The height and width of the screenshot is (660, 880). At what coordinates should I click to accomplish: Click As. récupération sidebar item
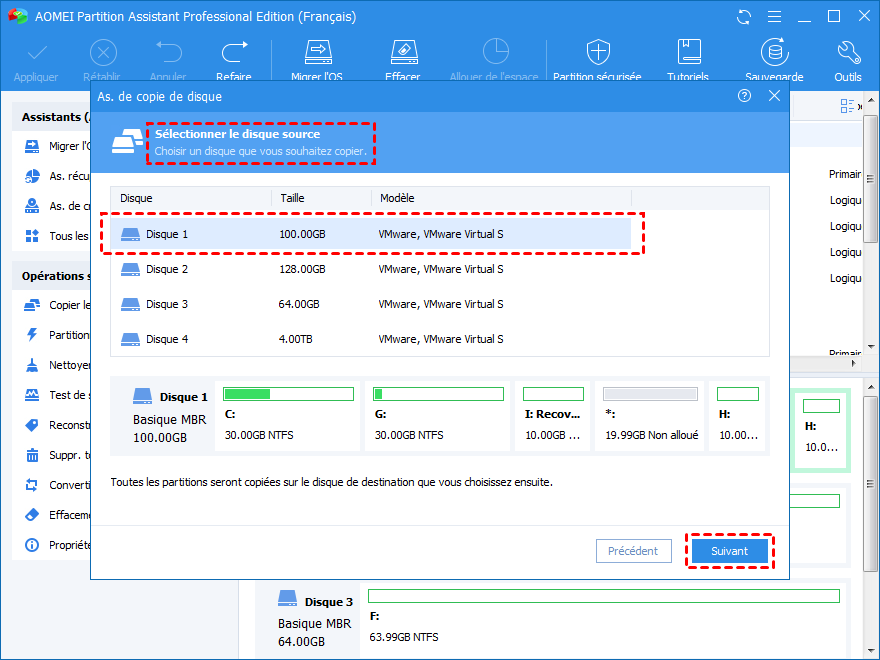[x=57, y=176]
